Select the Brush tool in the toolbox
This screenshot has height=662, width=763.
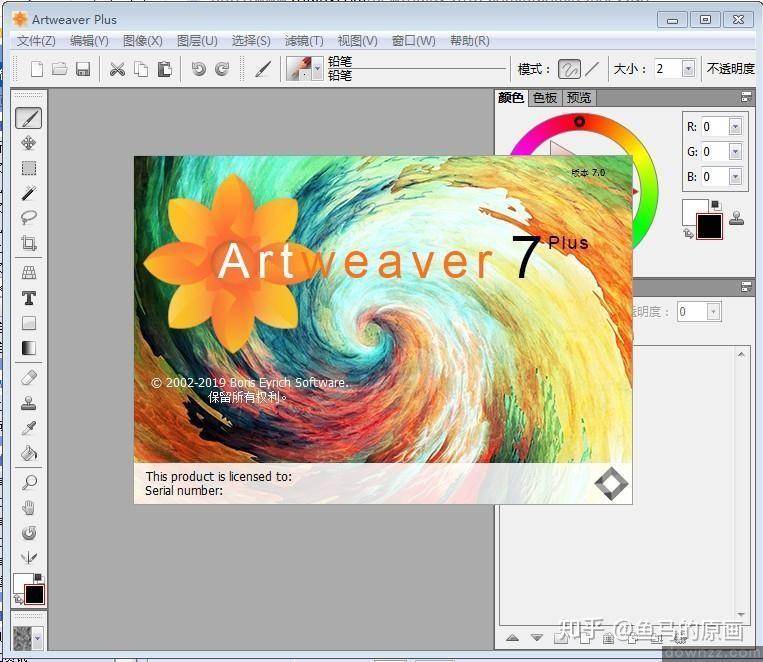[29, 118]
